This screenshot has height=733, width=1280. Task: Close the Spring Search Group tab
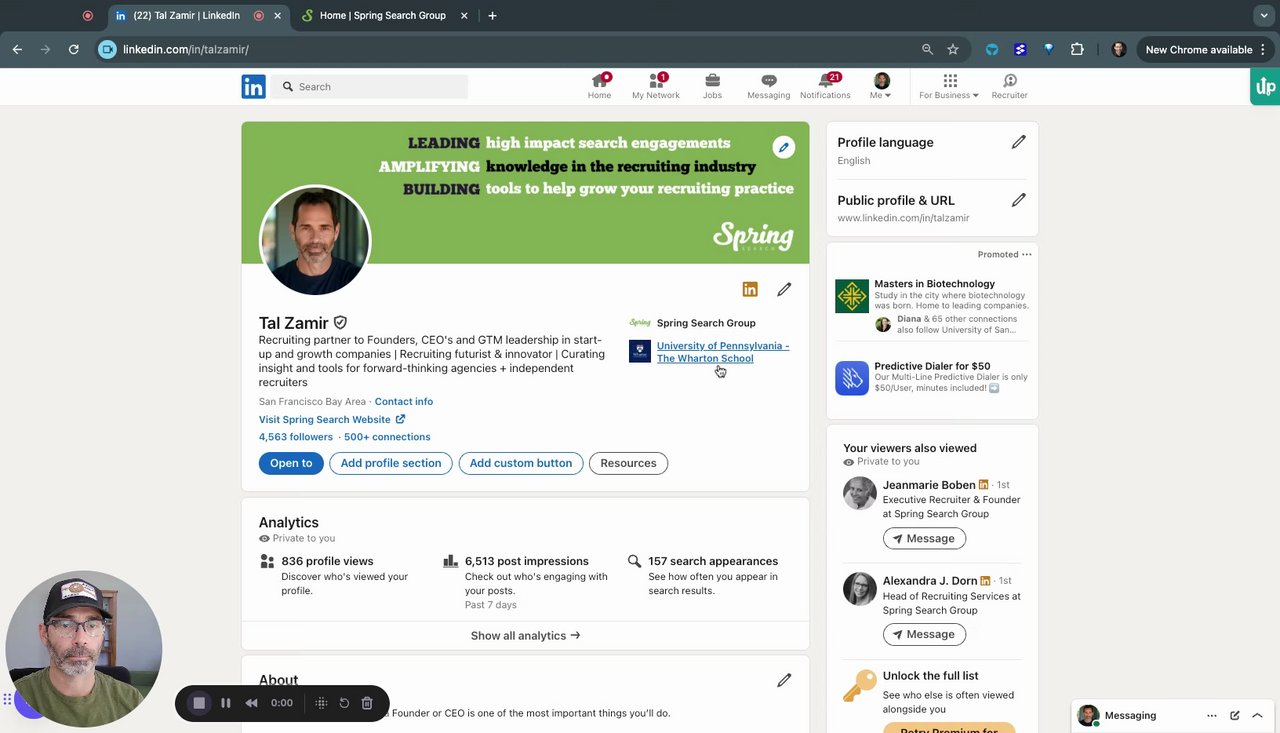[465, 15]
